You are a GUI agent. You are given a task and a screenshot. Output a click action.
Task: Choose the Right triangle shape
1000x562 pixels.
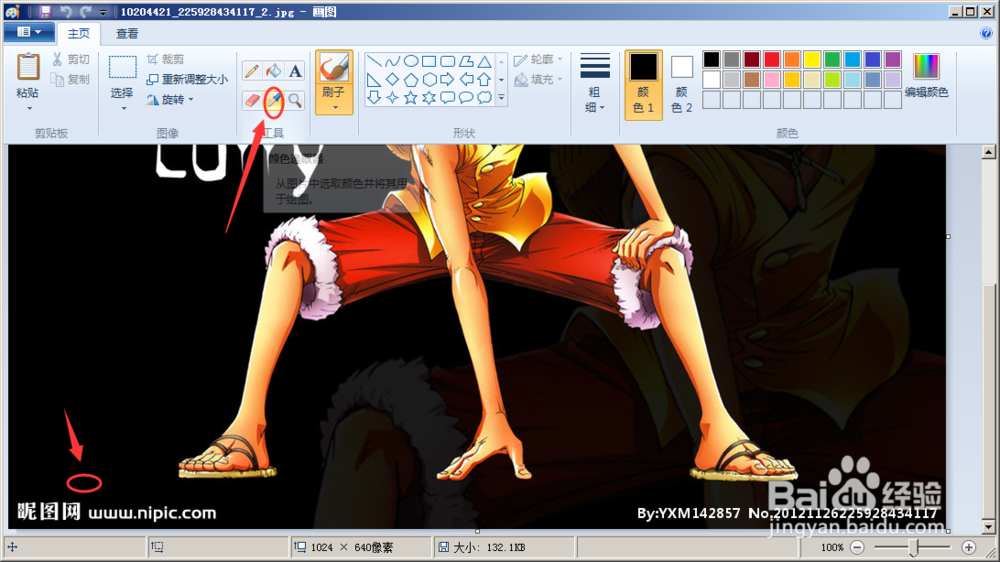tap(374, 80)
